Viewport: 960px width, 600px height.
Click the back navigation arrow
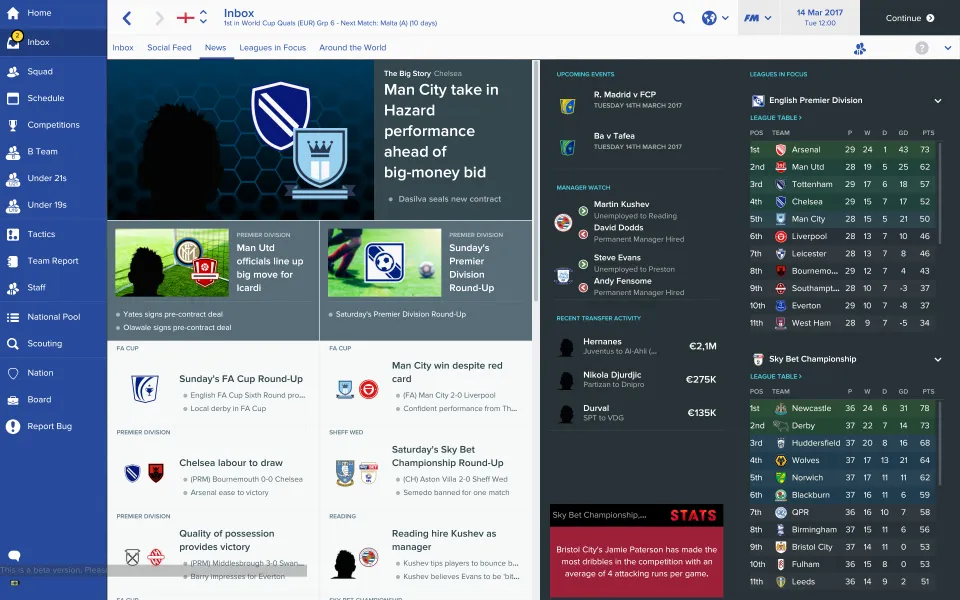click(x=127, y=18)
